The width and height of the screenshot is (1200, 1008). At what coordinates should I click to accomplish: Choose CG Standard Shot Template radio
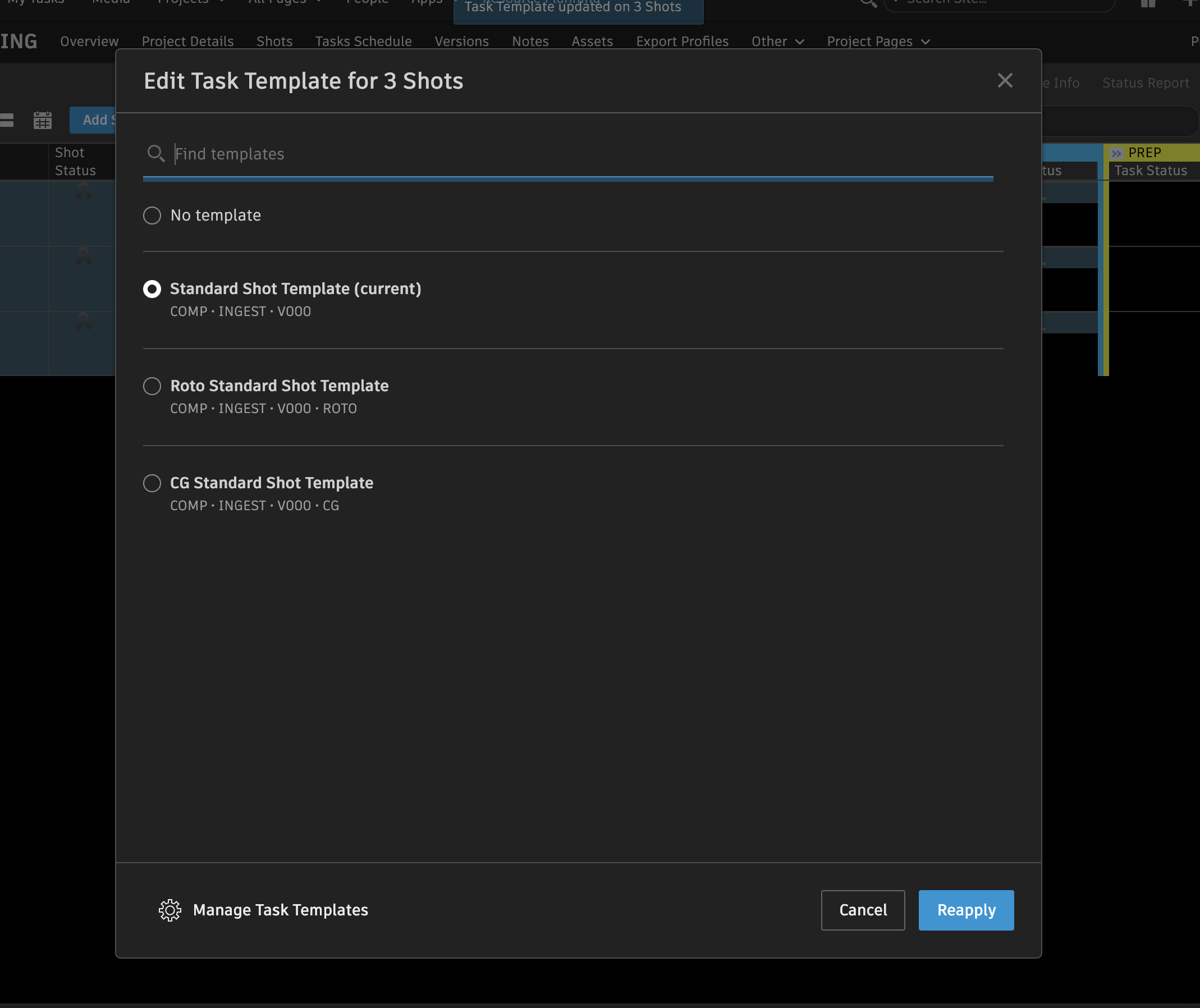click(152, 483)
